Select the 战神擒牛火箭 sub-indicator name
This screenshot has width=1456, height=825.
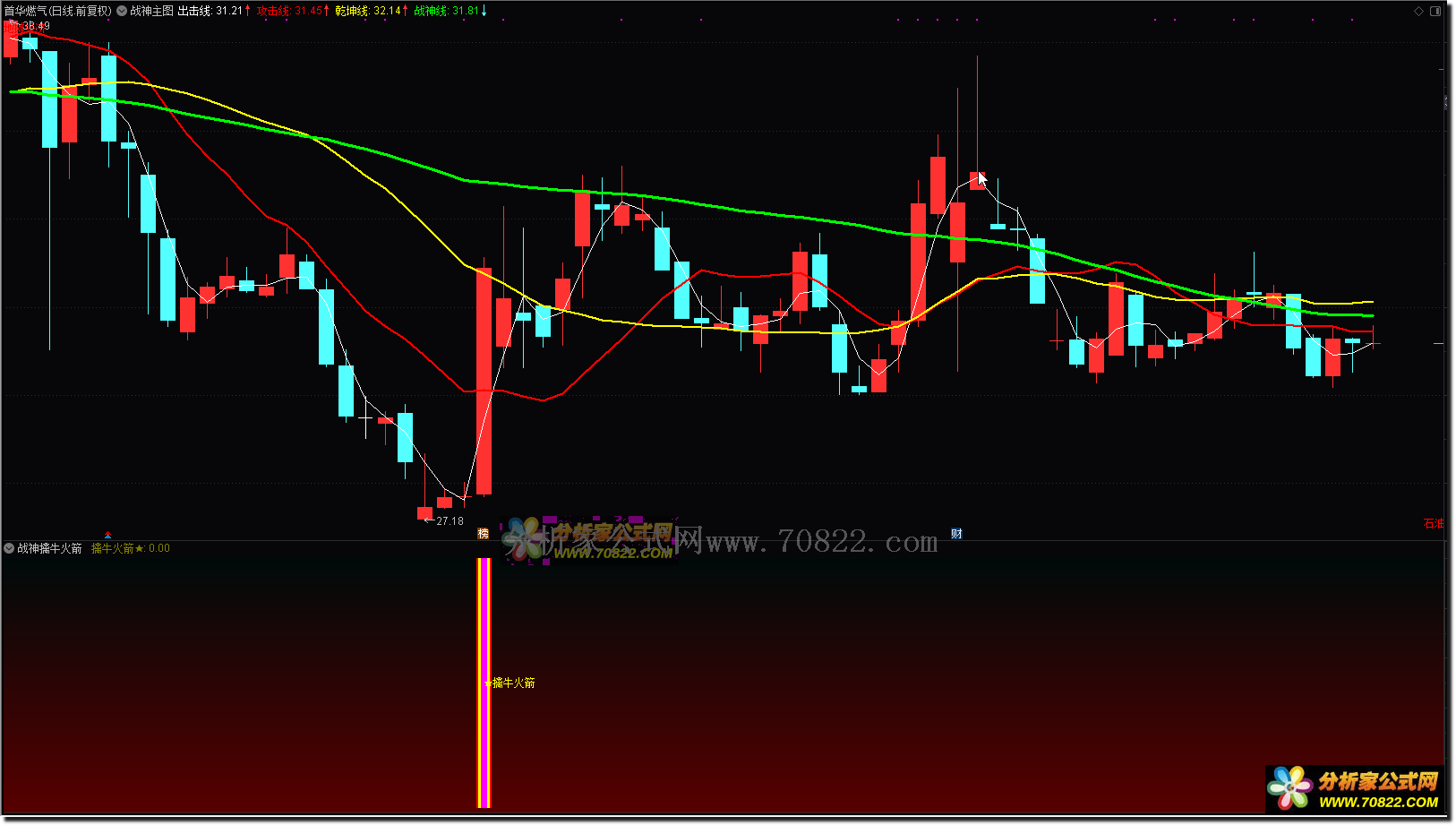pos(49,548)
